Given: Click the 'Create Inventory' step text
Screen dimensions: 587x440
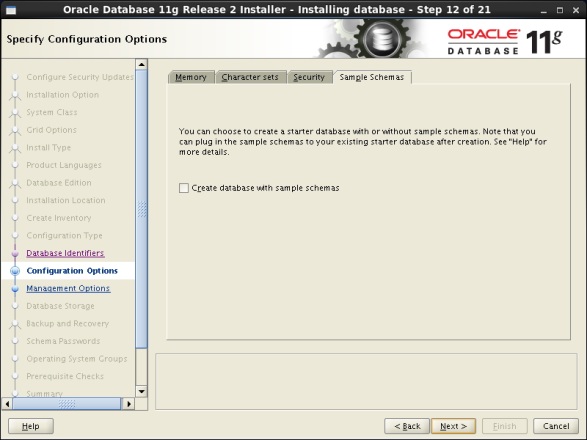Looking at the screenshot, I should click(x=59, y=218).
